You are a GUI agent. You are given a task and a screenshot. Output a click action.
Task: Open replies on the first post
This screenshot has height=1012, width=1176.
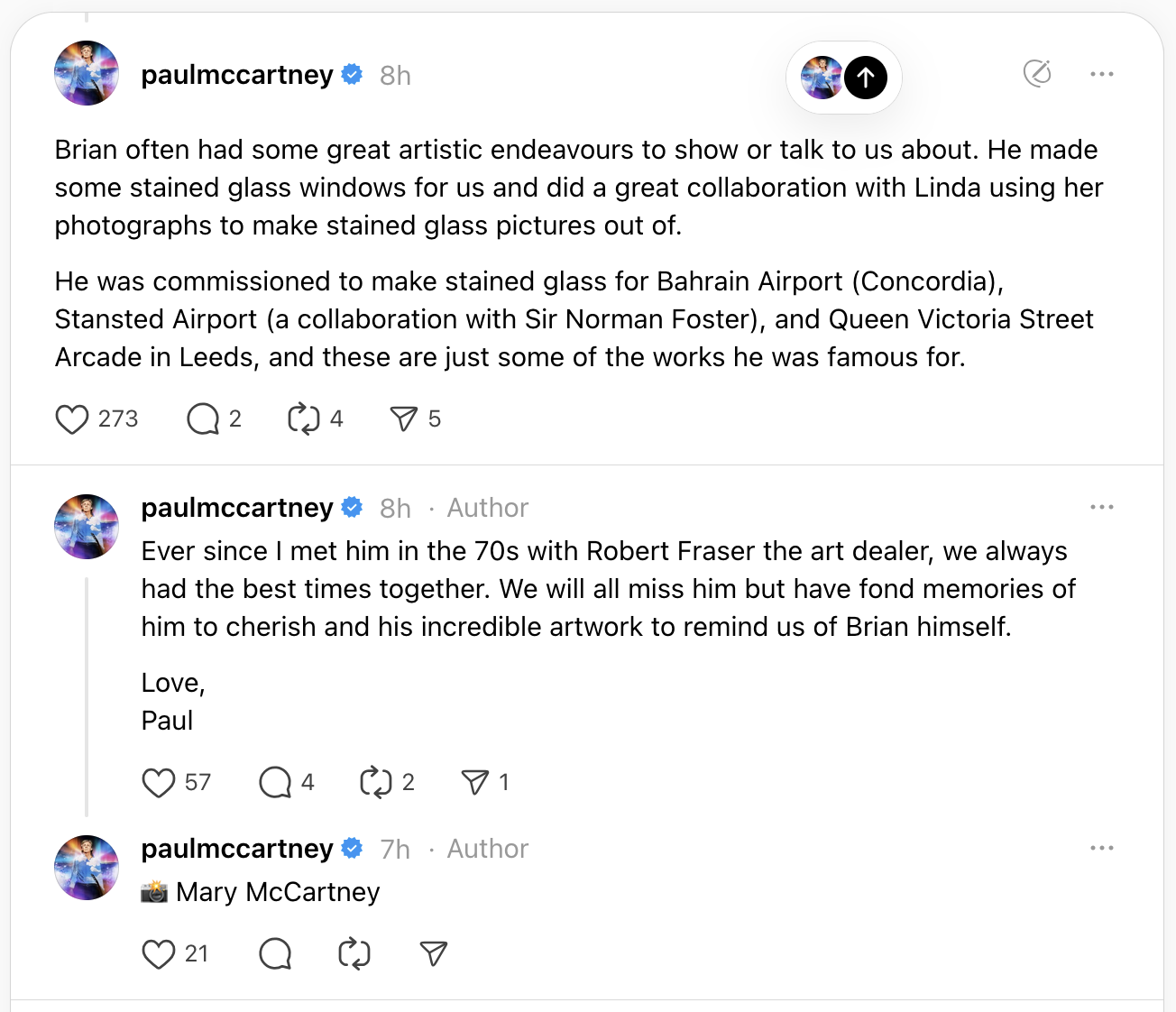click(x=203, y=419)
